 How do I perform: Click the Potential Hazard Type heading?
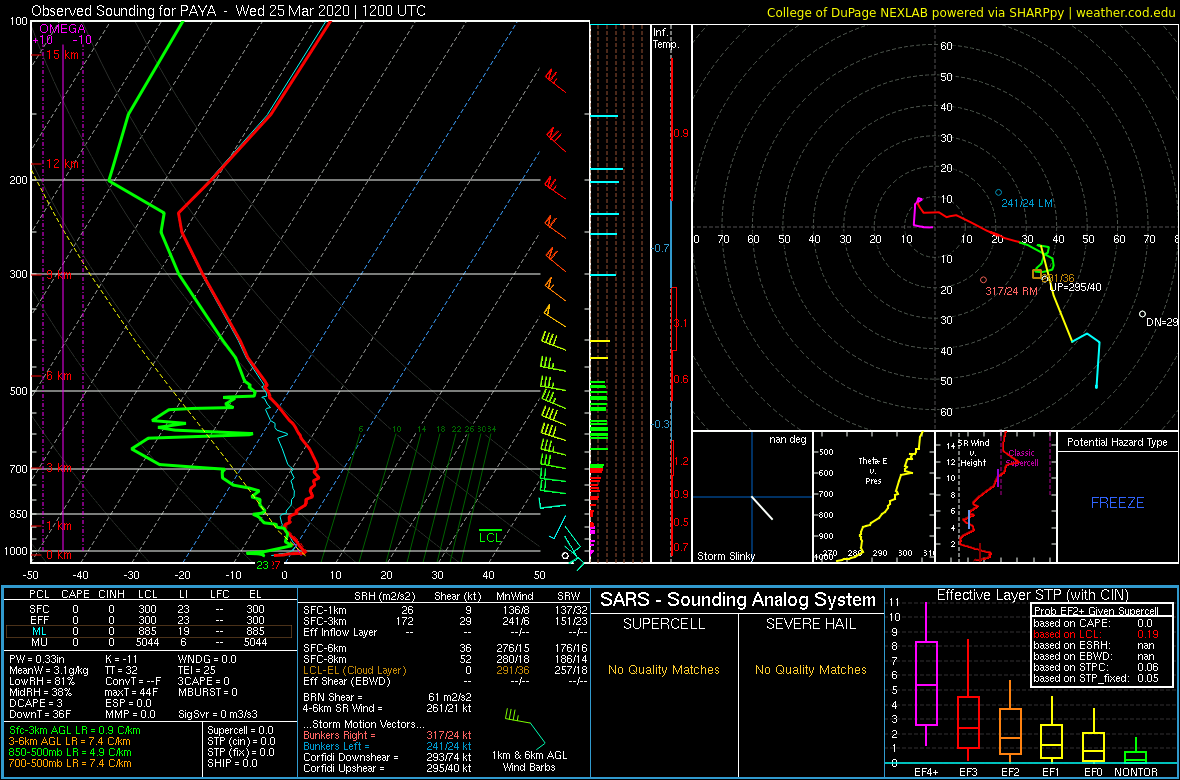[x=1117, y=442]
